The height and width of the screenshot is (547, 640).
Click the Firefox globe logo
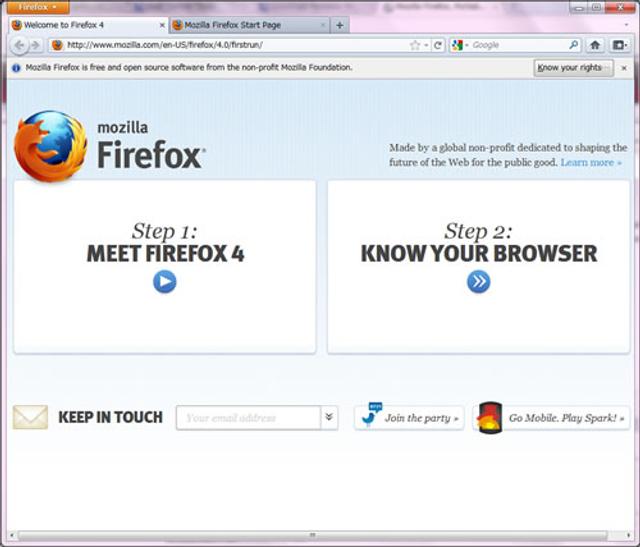50,146
